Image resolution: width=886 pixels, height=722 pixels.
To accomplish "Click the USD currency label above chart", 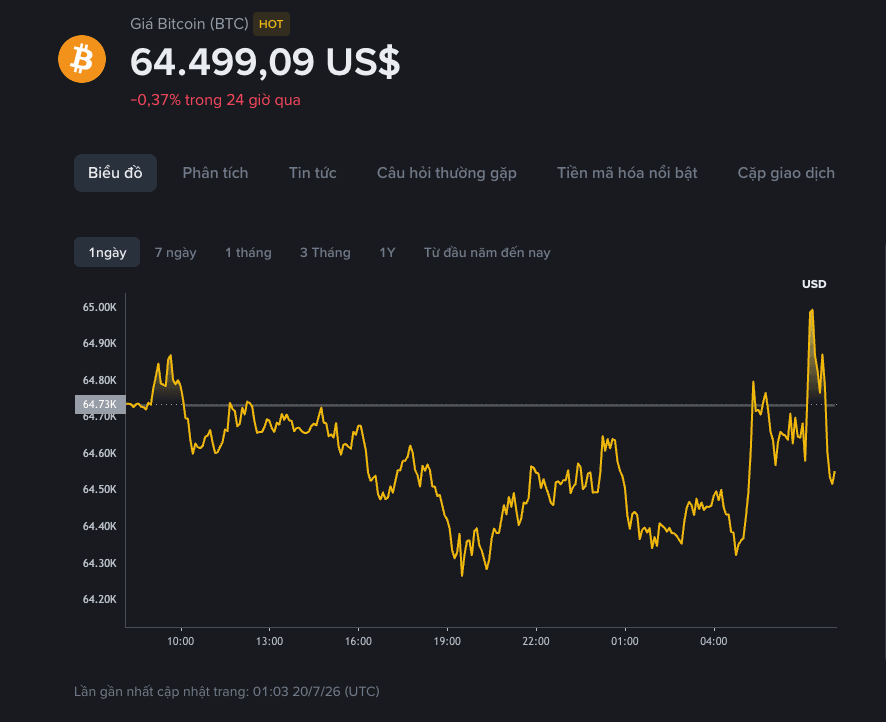I will [x=814, y=284].
